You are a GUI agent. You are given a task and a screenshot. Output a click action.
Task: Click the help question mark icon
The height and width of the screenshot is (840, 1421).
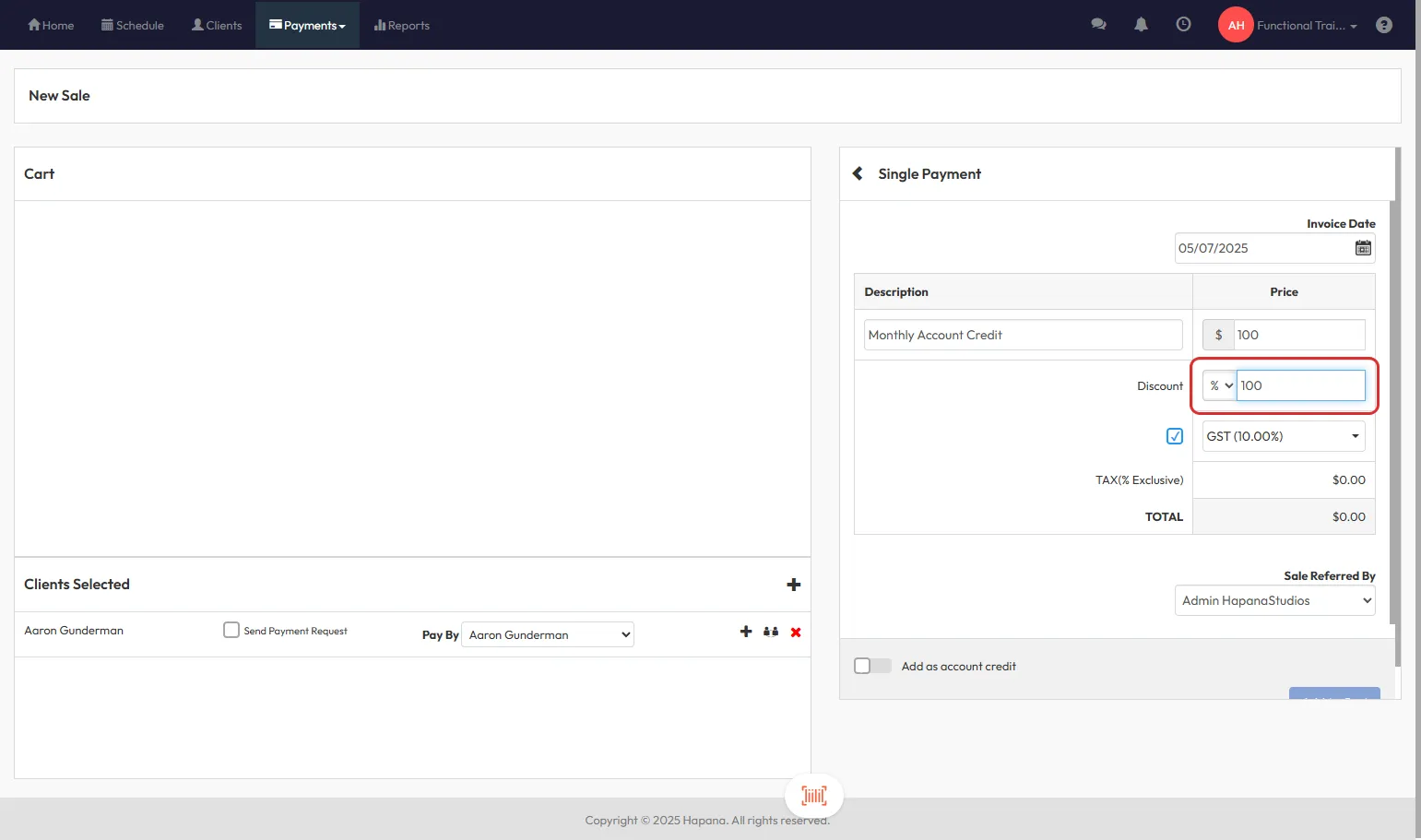tap(1383, 25)
